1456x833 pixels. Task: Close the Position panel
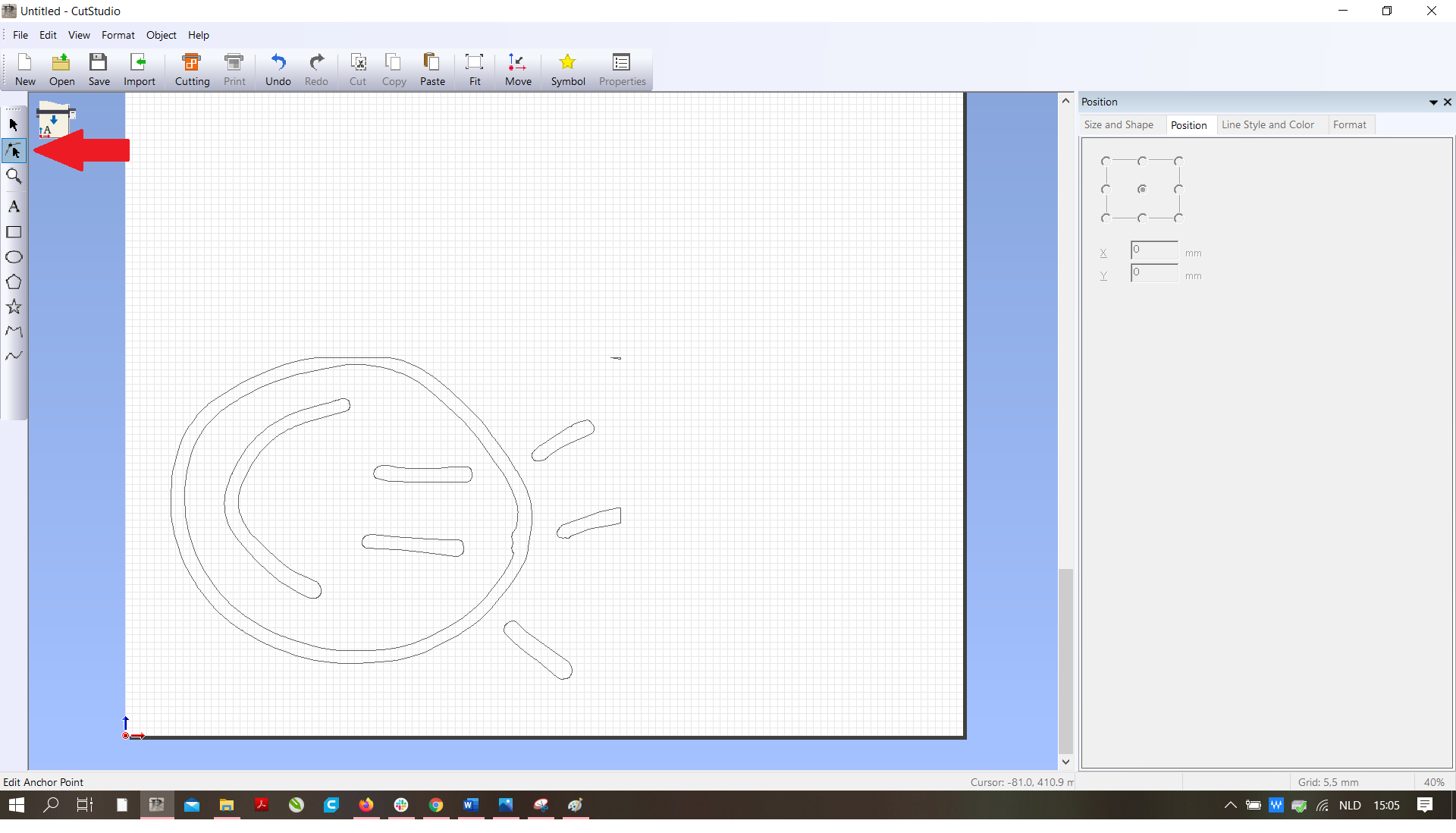coord(1448,102)
